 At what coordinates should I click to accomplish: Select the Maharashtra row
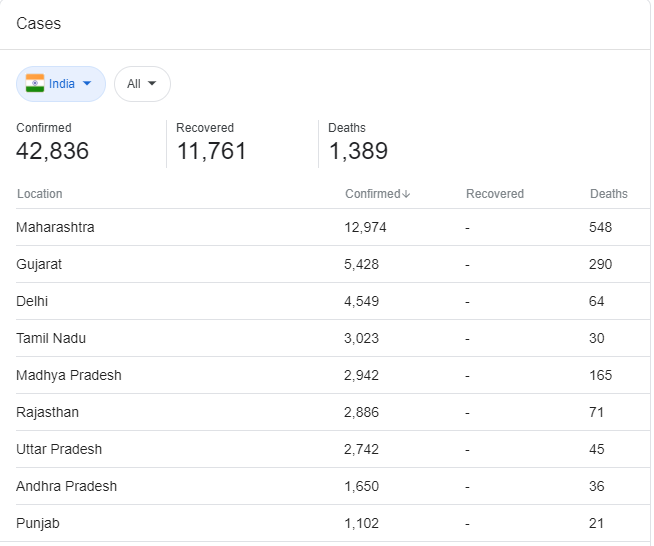coord(333,227)
